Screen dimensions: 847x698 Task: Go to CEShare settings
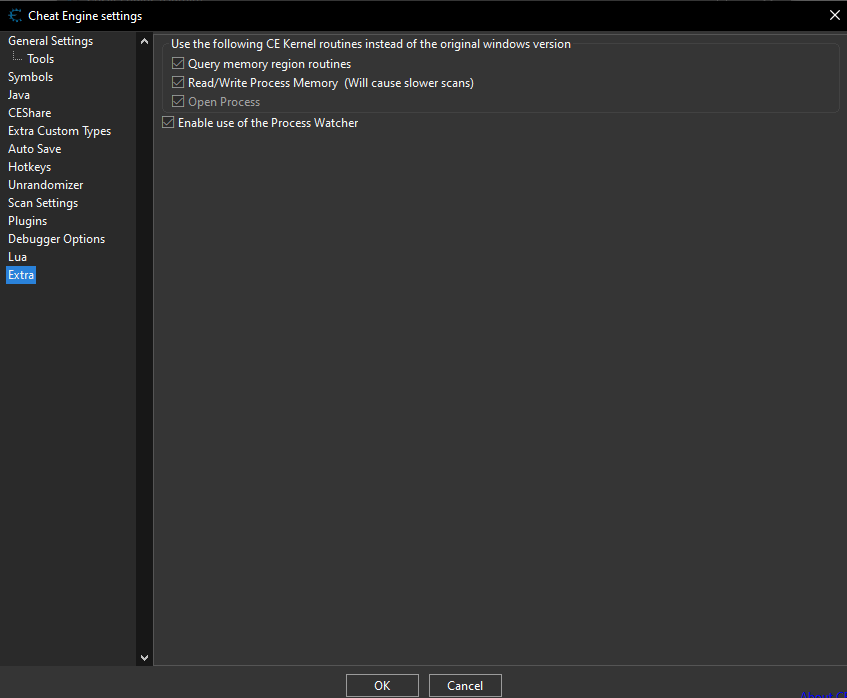click(x=29, y=113)
